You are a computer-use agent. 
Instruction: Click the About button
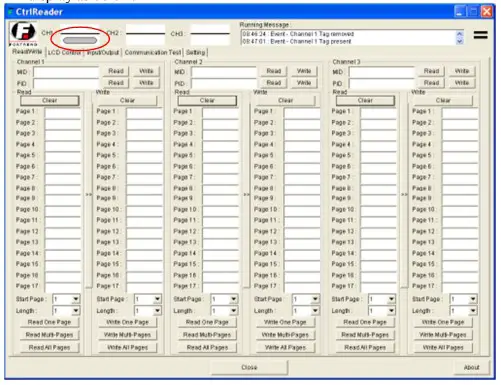(x=471, y=367)
